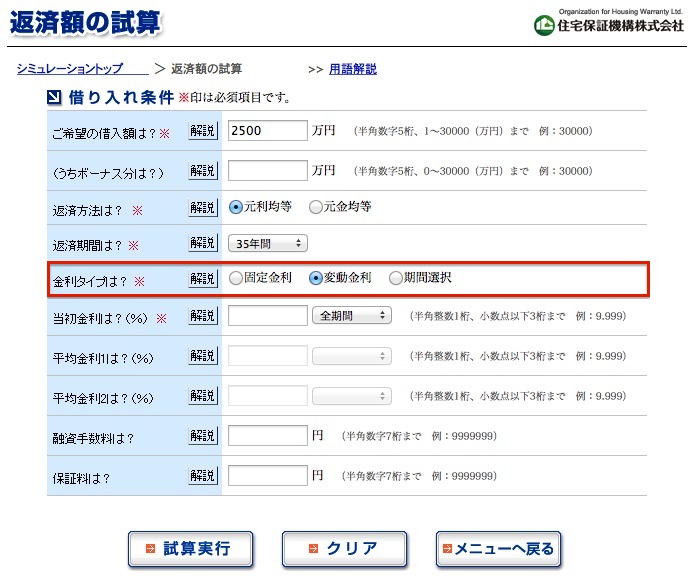Select 元利均等 repayment method

236,207
